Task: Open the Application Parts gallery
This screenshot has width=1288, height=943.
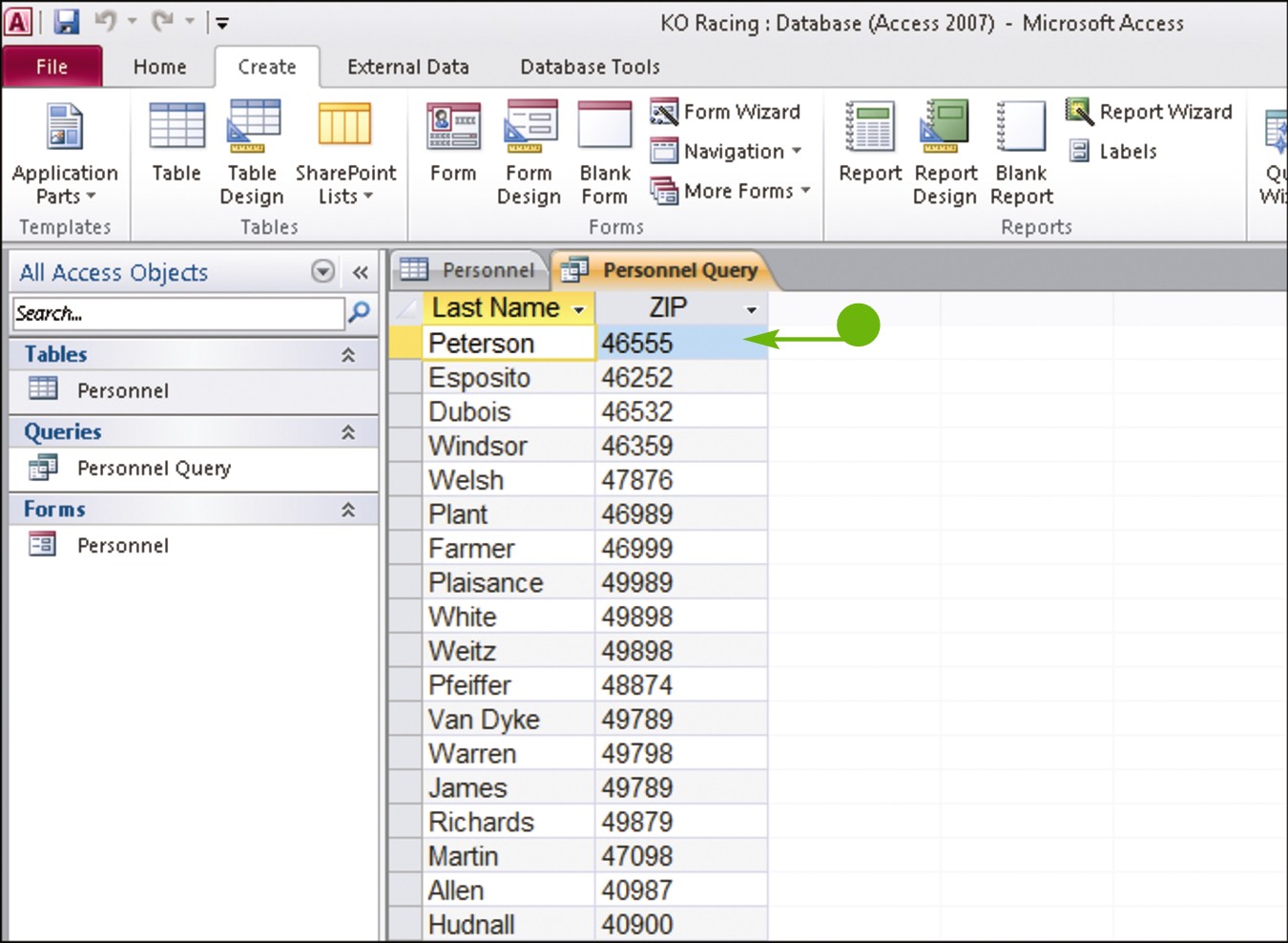Action: [65, 155]
